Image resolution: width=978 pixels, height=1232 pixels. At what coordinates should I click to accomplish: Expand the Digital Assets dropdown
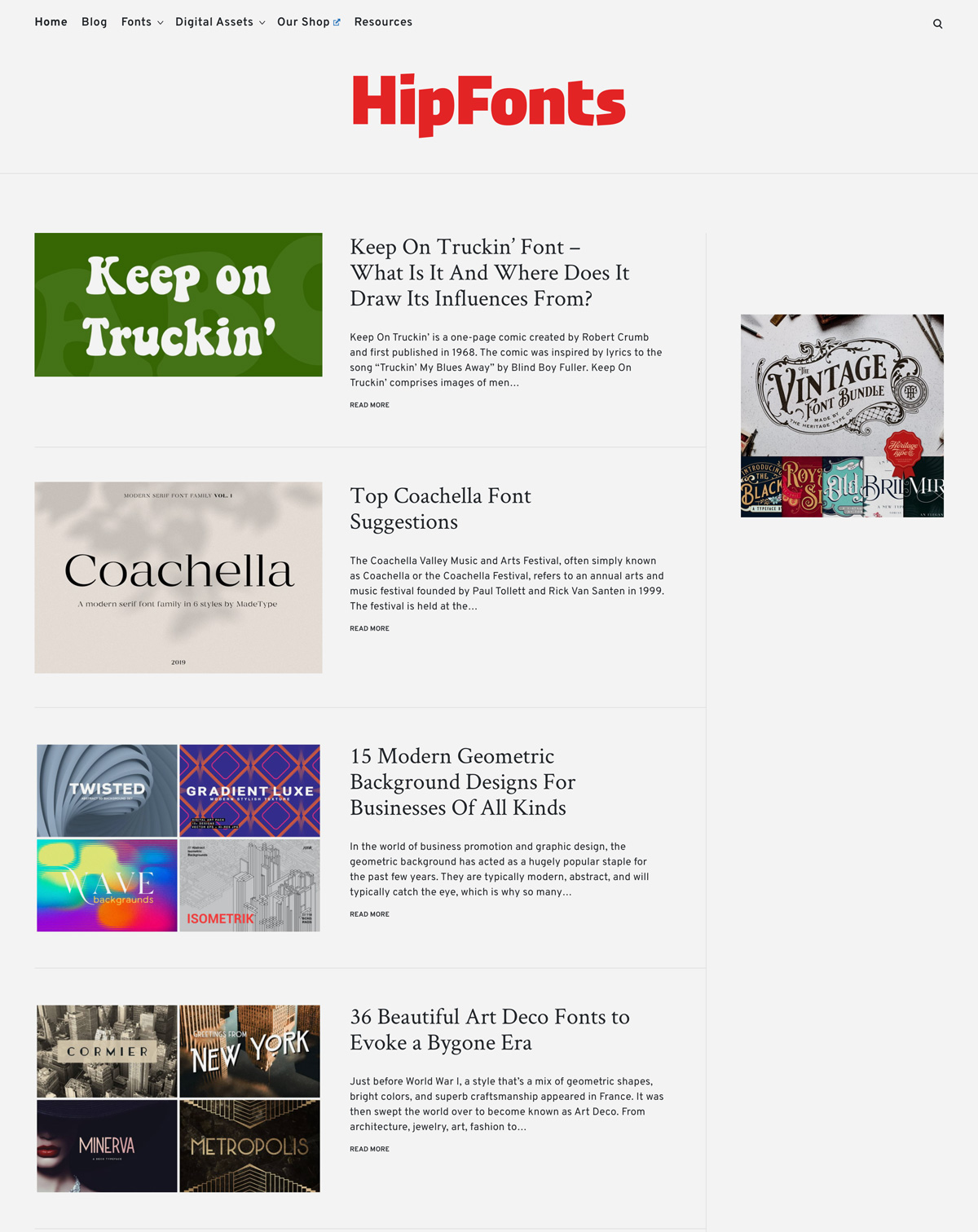point(220,22)
